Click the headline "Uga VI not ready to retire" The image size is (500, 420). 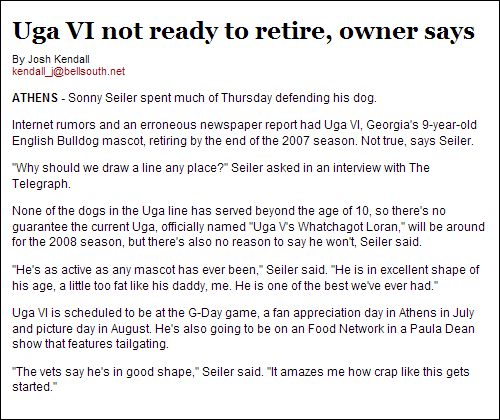(x=171, y=31)
